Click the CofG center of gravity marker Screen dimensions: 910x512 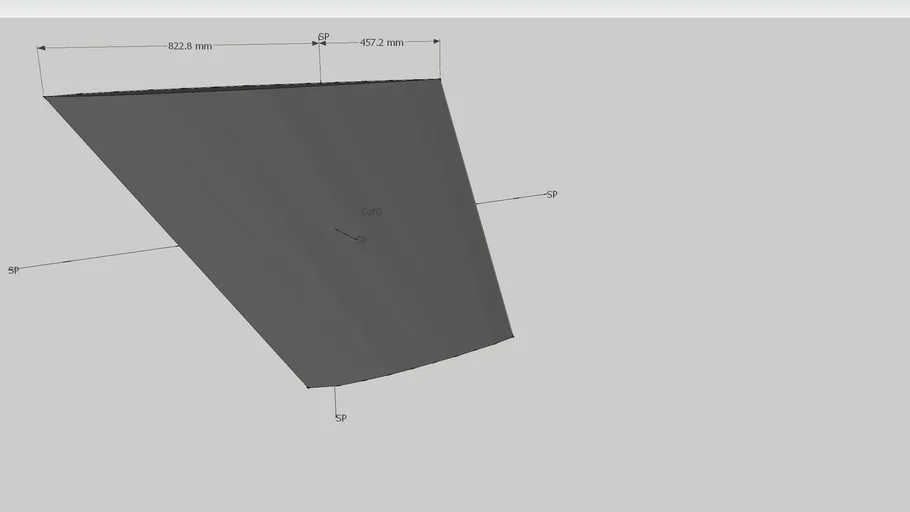pyautogui.click(x=371, y=212)
